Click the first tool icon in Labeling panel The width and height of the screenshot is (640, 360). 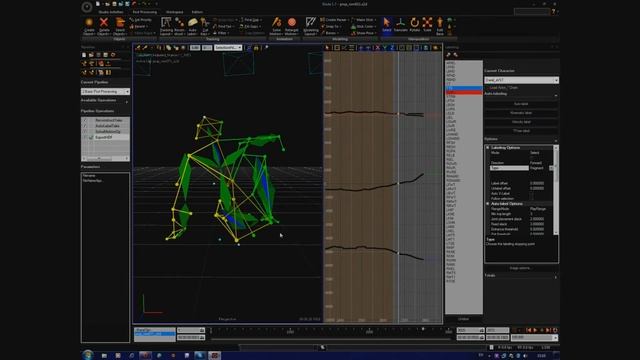(x=449, y=55)
